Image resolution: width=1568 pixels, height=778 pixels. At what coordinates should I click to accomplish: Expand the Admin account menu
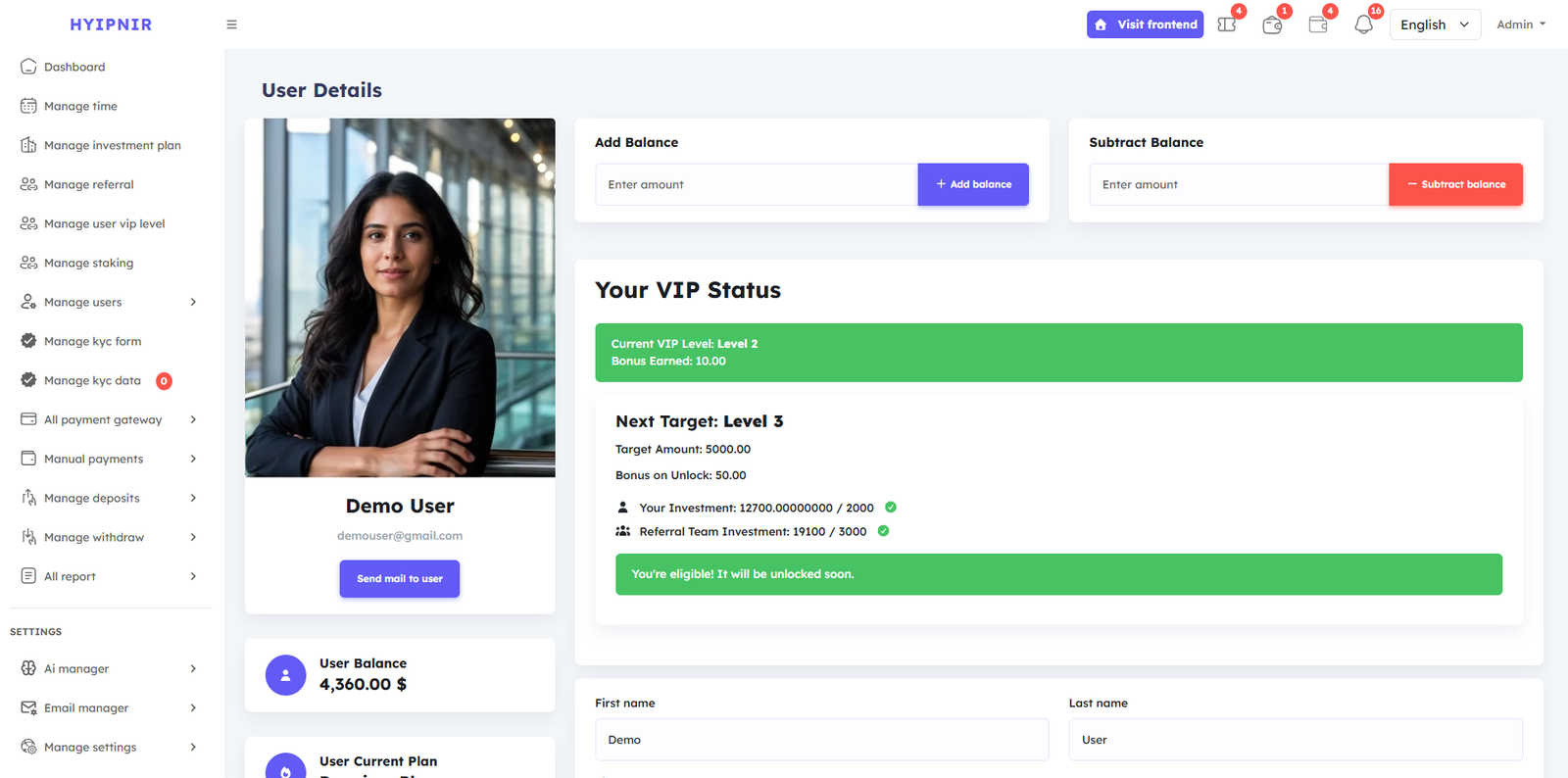point(1520,24)
